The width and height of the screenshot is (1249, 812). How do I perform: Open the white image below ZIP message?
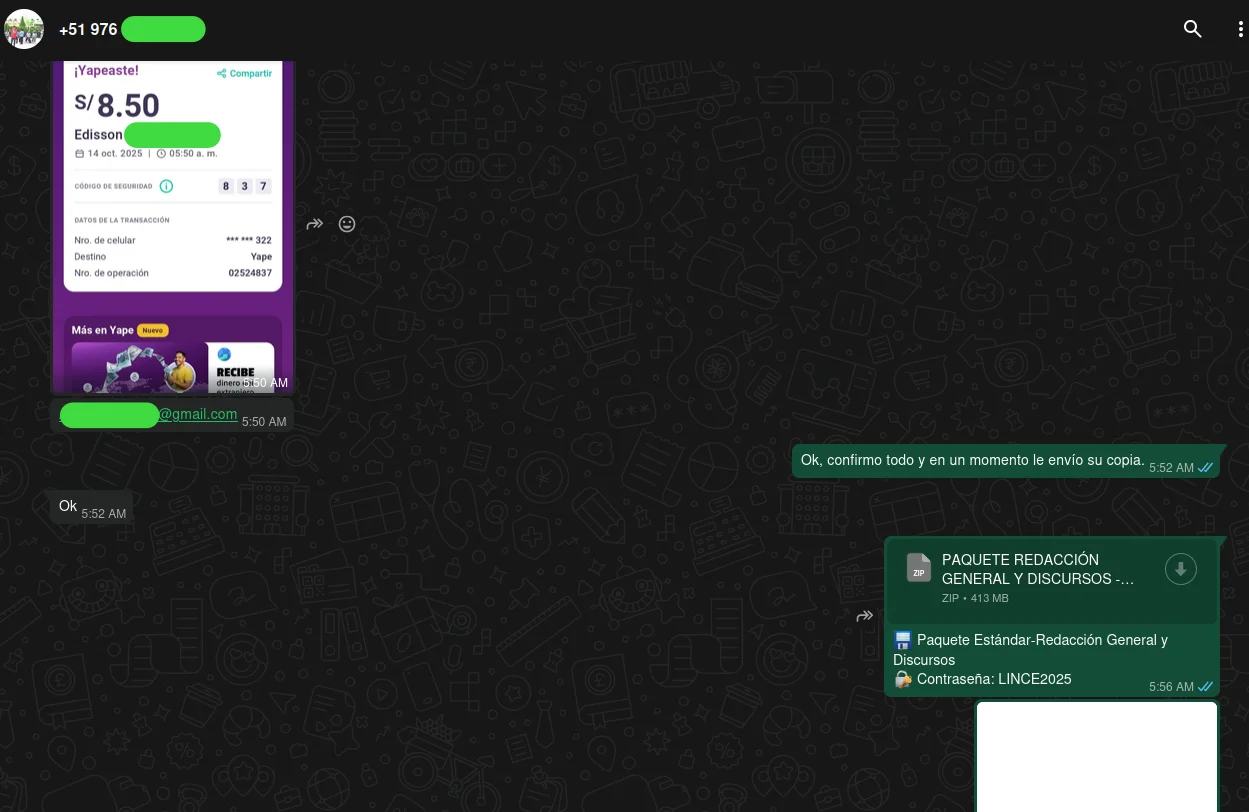(x=1096, y=756)
